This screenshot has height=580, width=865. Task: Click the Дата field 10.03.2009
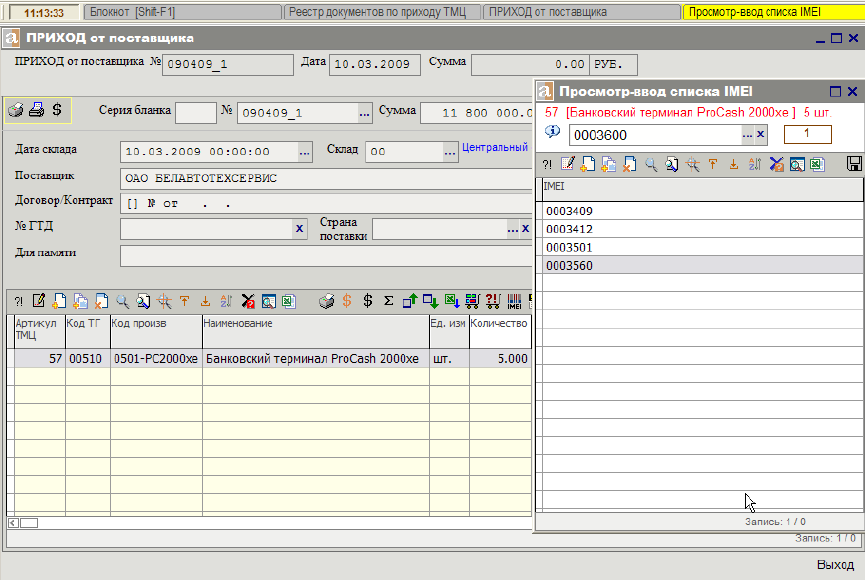point(375,65)
